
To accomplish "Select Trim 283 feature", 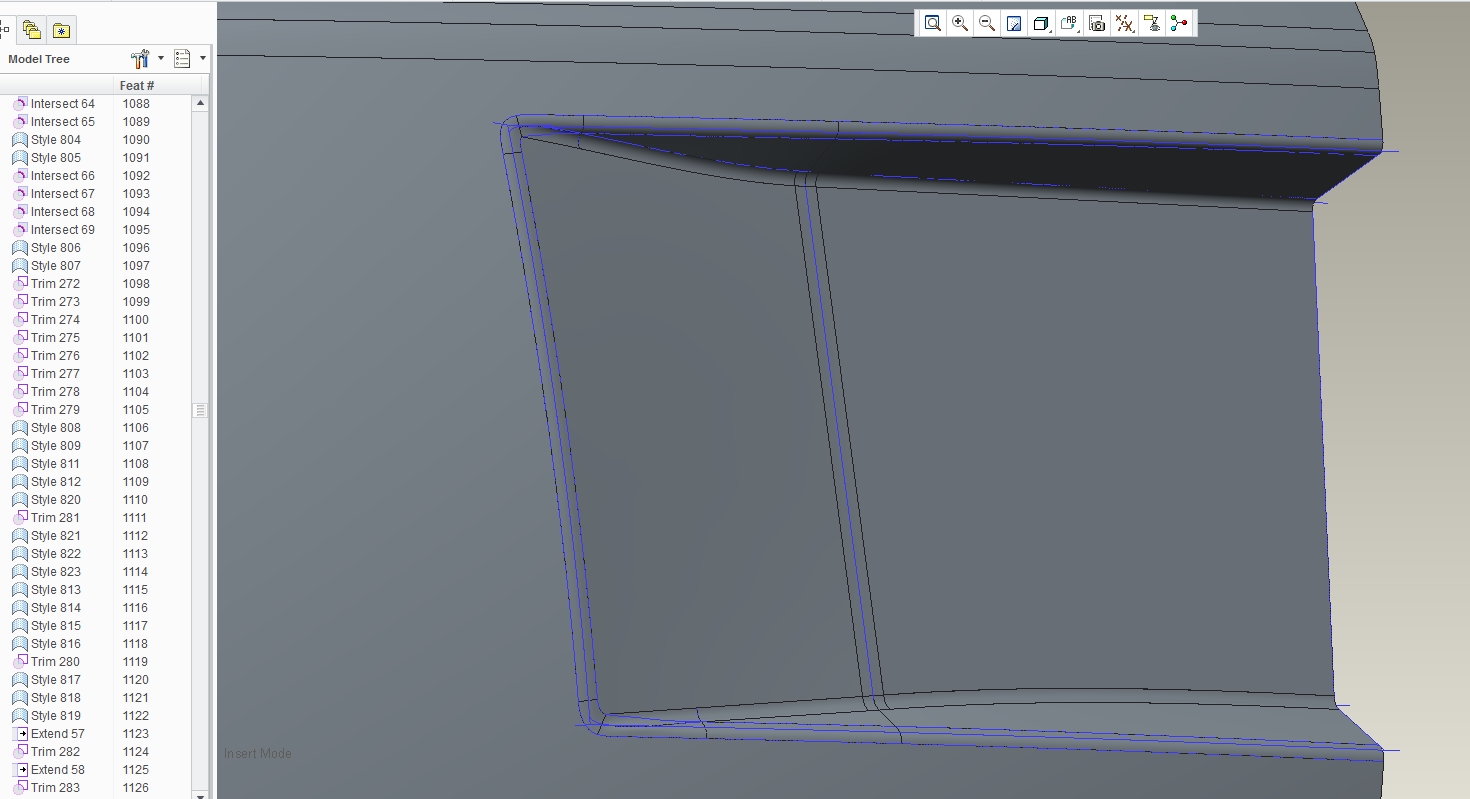I will coord(55,788).
